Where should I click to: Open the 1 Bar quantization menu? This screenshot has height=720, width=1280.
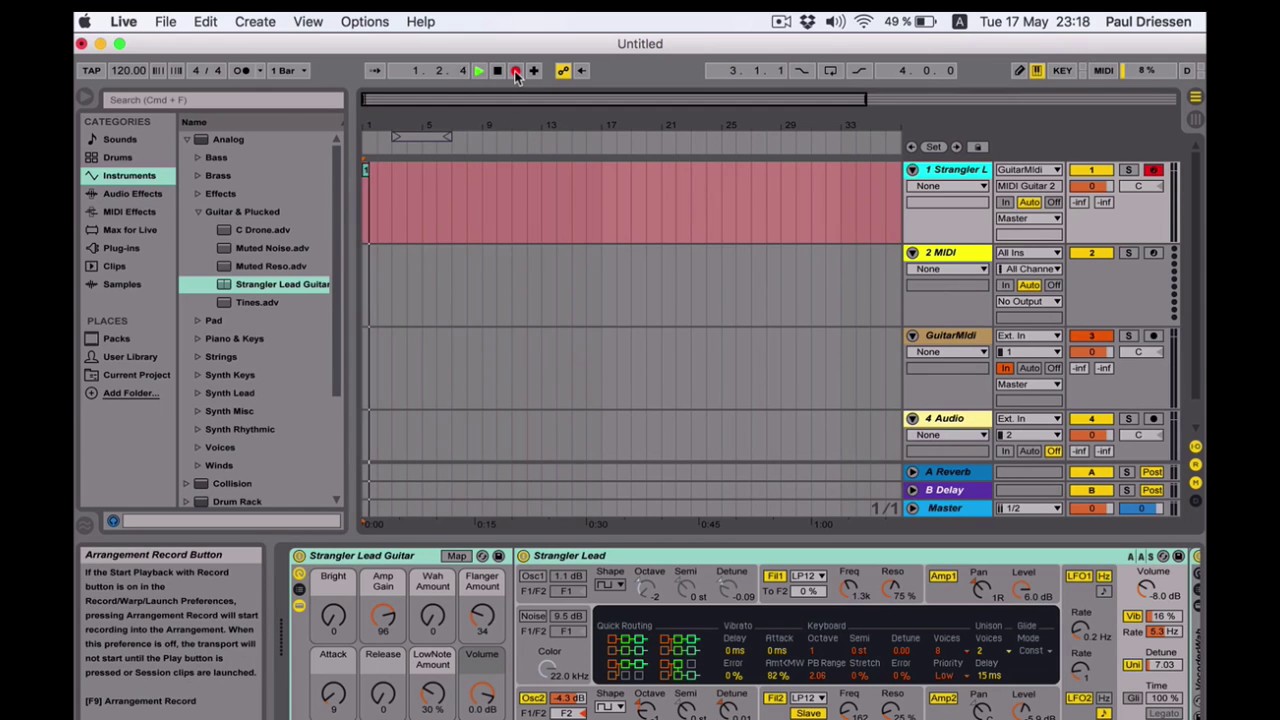pos(289,71)
